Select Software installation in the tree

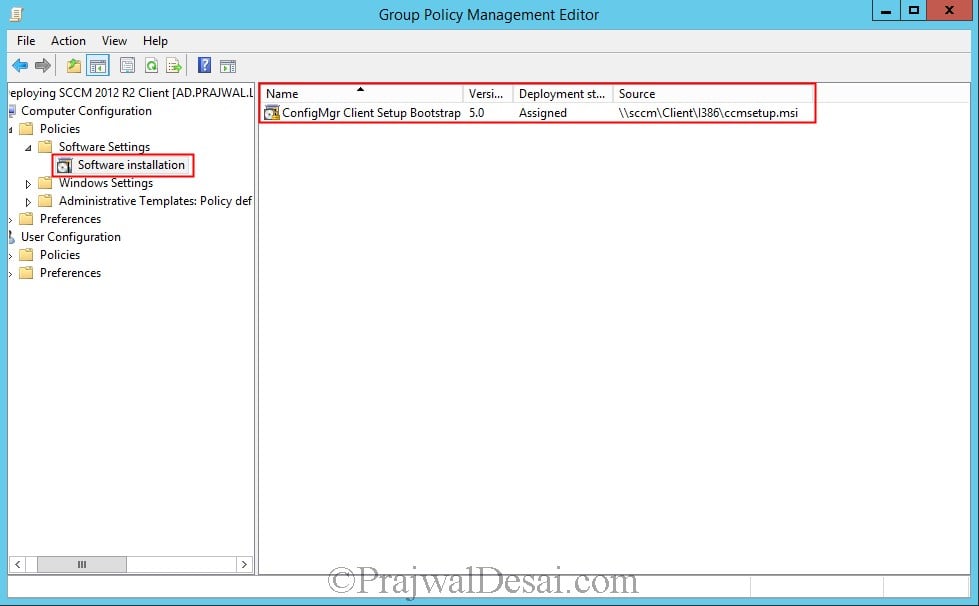click(x=131, y=165)
